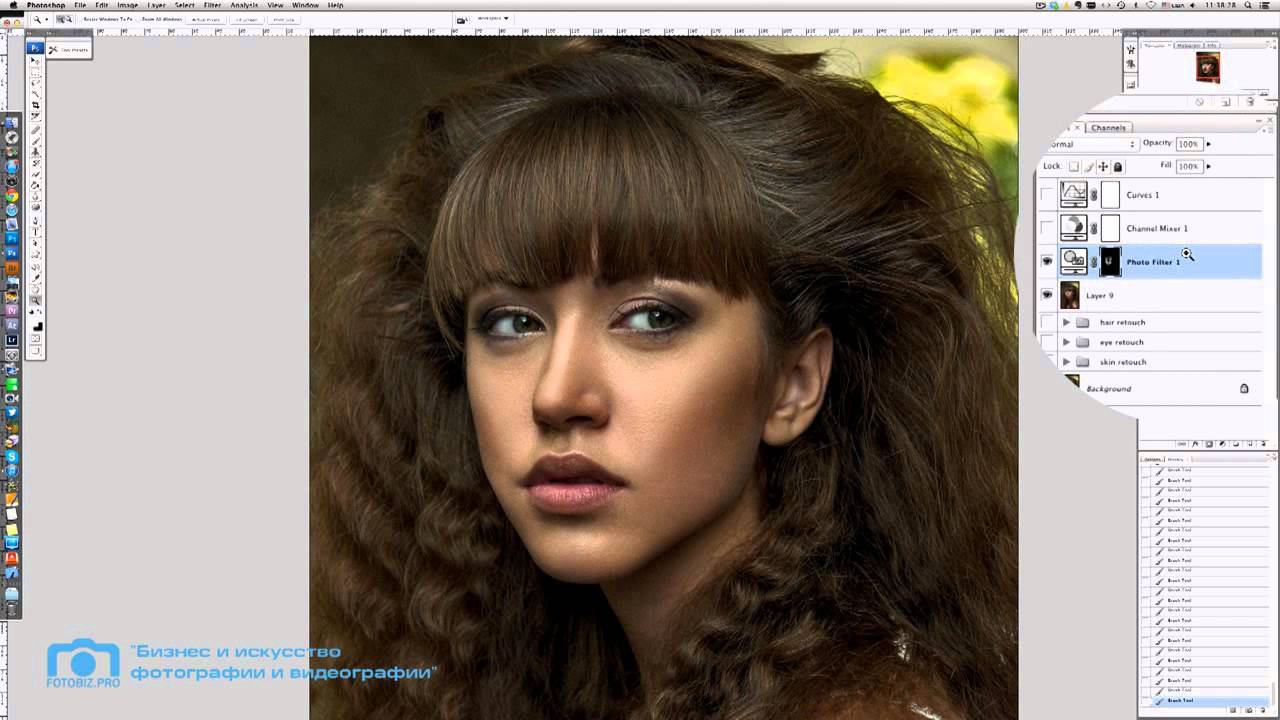
Task: Show the eye retouch group
Action: pos(1047,342)
